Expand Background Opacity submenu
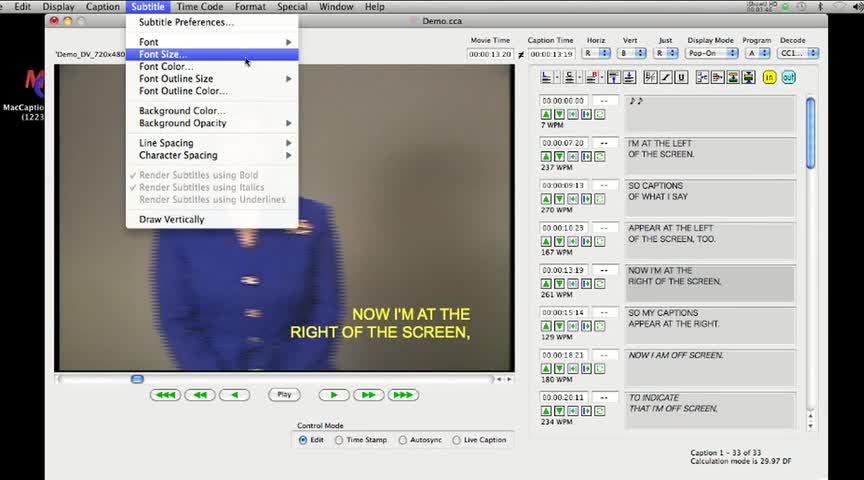Image resolution: width=864 pixels, height=480 pixels. 212,123
